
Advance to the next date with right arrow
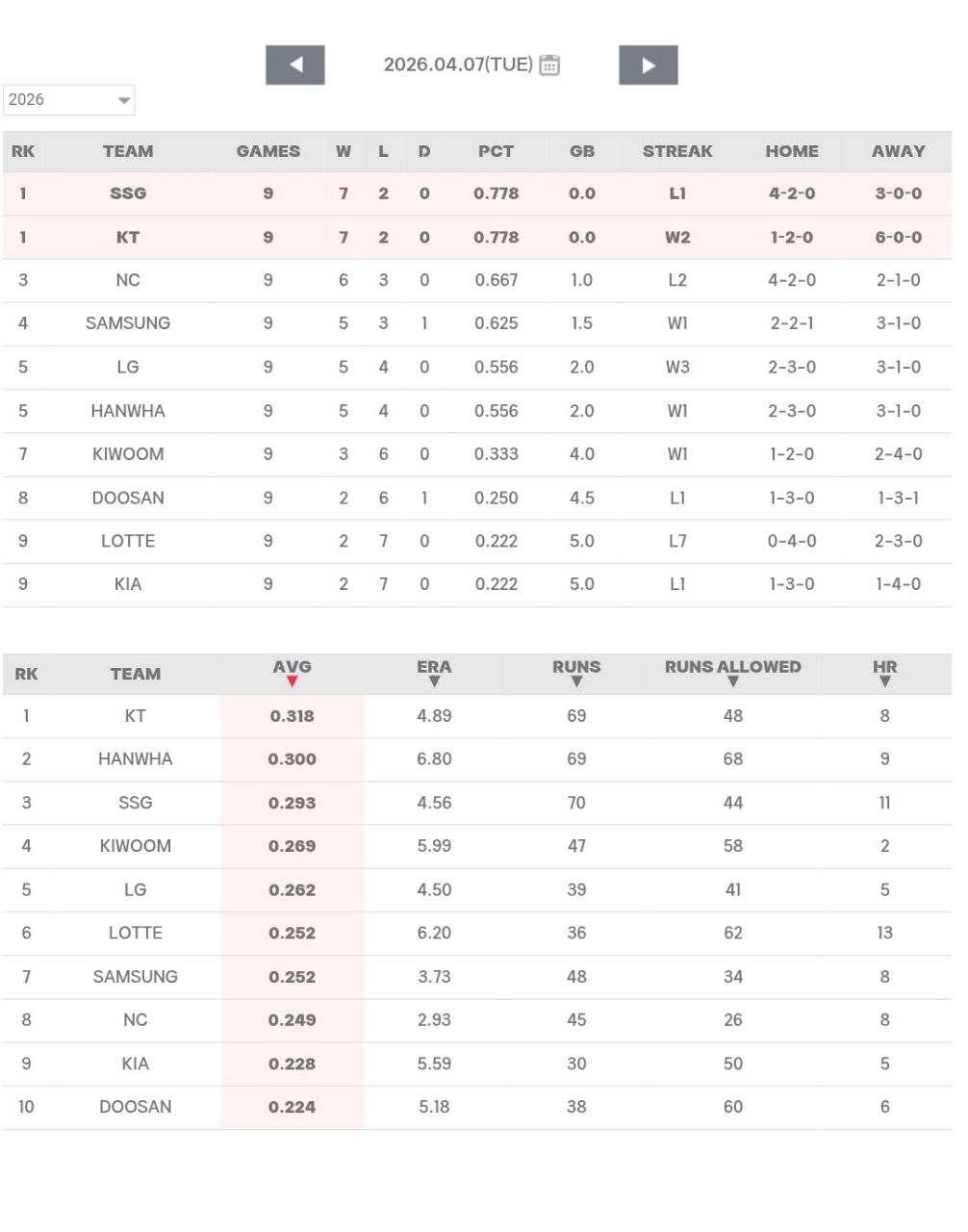648,65
